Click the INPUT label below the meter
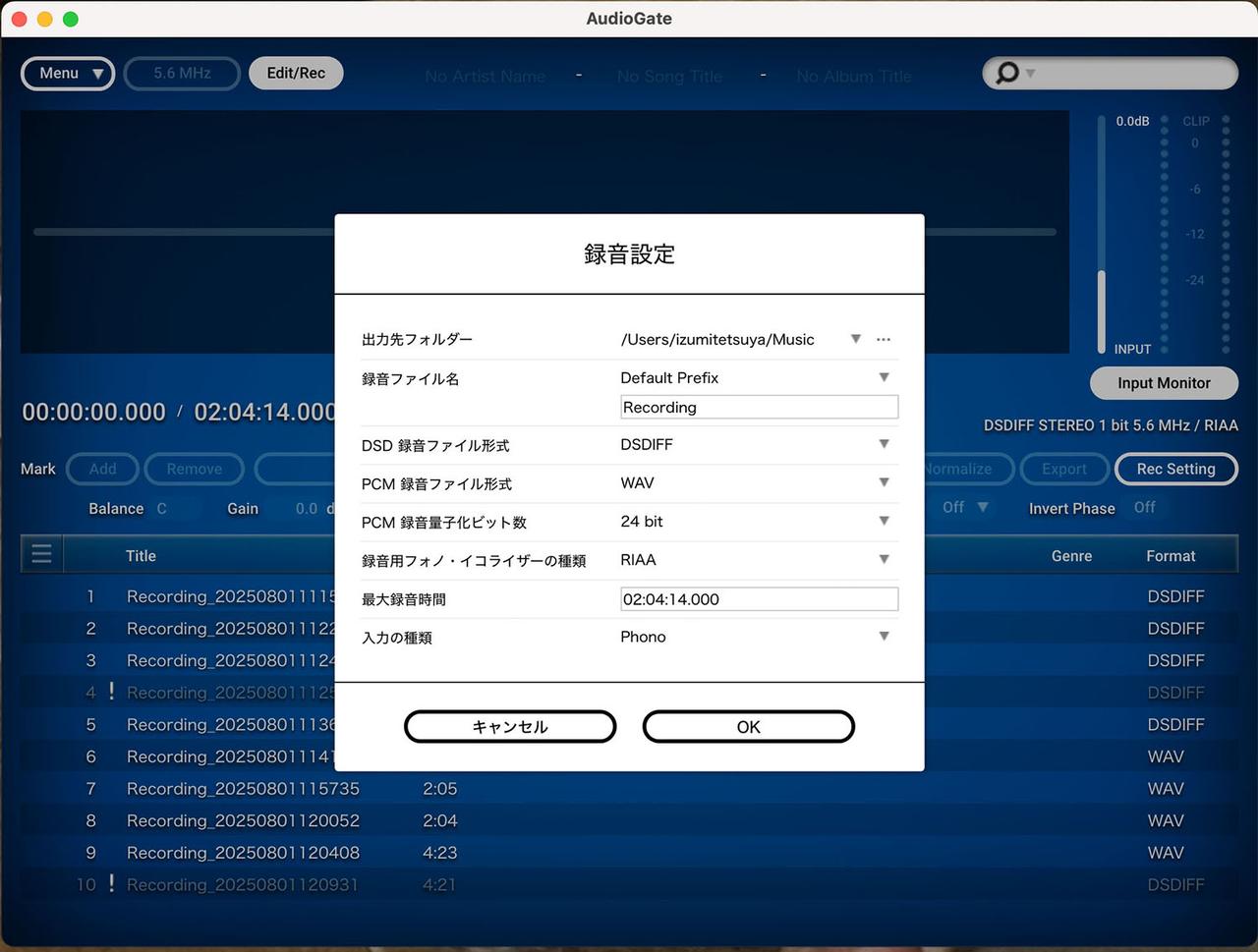 (1132, 349)
